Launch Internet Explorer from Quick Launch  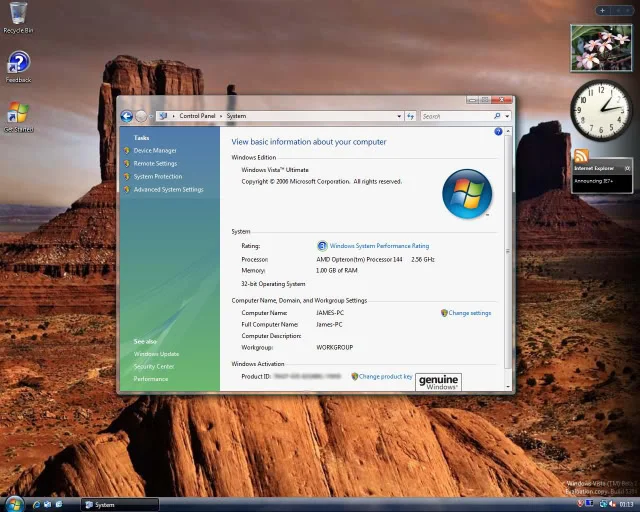pos(36,505)
